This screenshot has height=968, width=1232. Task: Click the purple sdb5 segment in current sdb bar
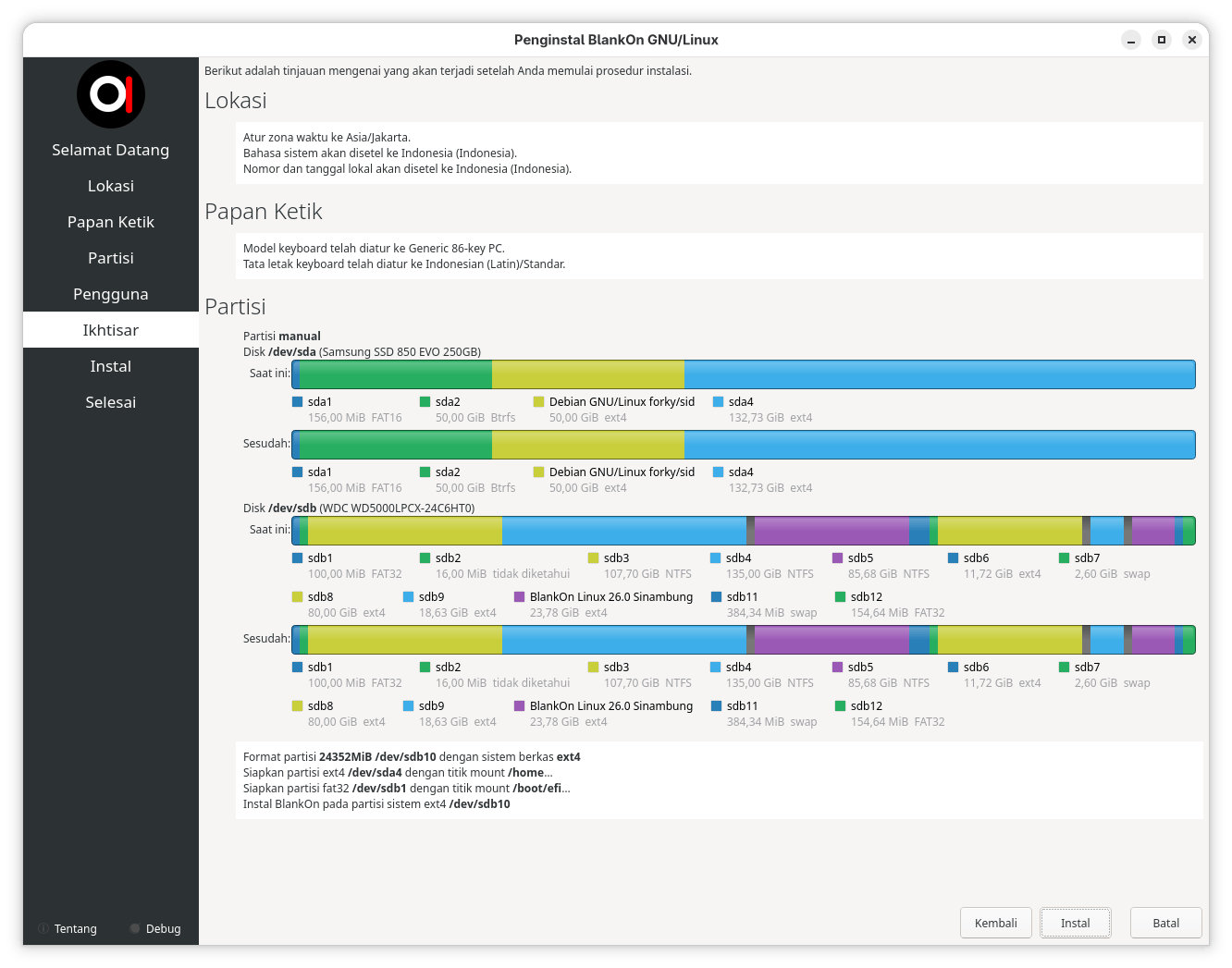pos(832,531)
